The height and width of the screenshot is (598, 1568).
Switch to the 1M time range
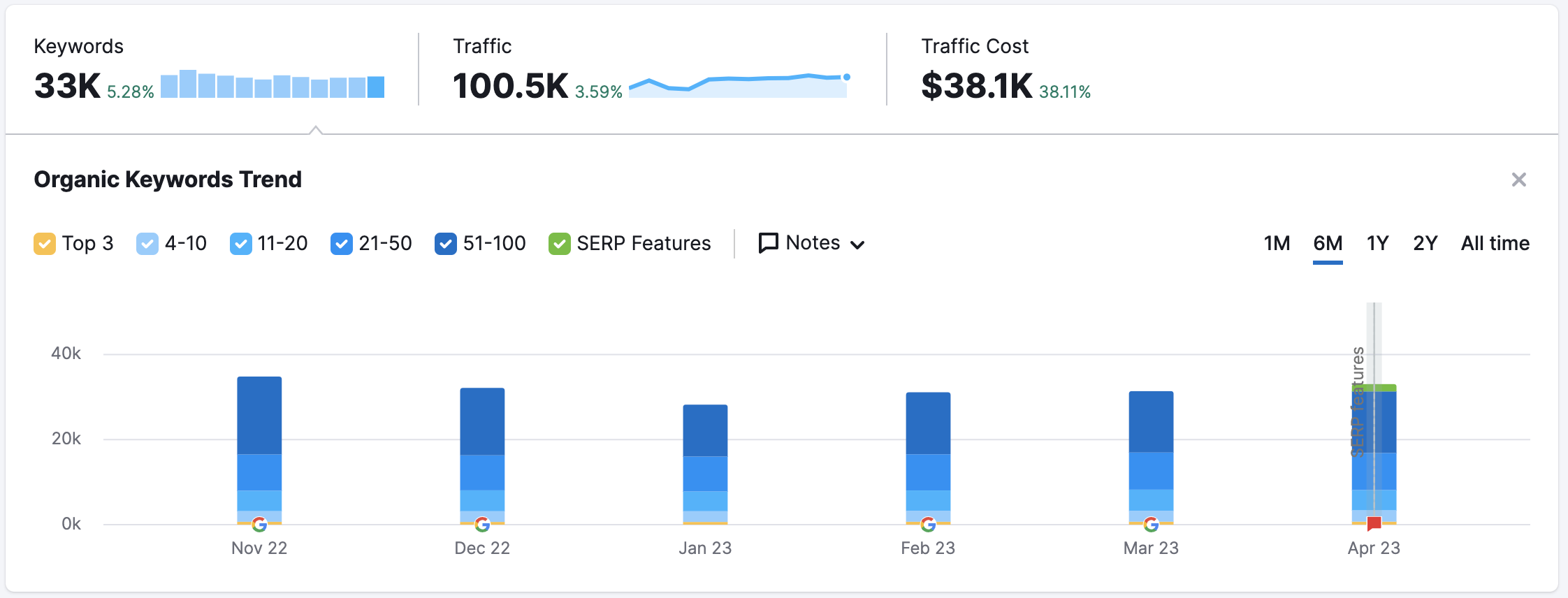coord(1277,243)
